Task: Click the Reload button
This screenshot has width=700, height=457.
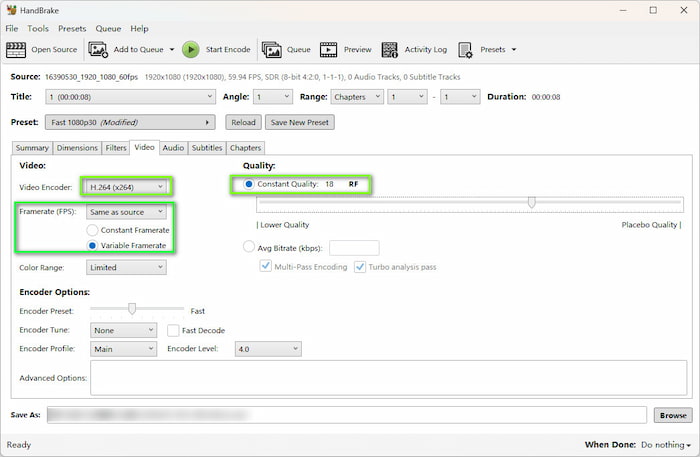Action: [x=243, y=122]
